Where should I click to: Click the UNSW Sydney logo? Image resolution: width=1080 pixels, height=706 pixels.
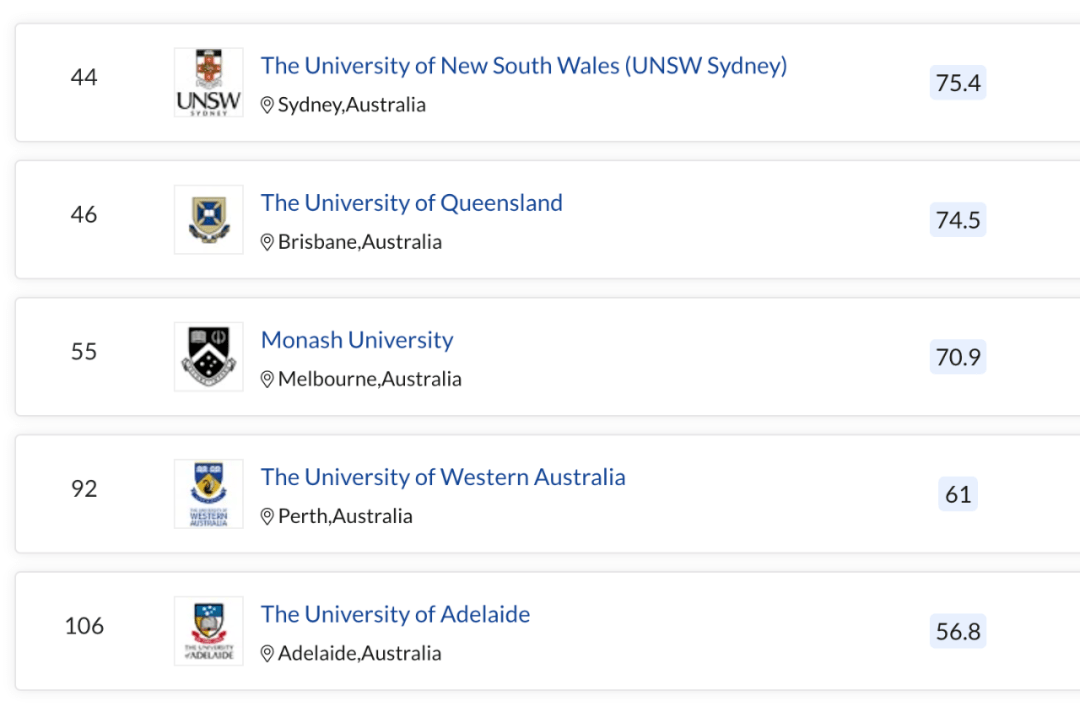pos(209,82)
